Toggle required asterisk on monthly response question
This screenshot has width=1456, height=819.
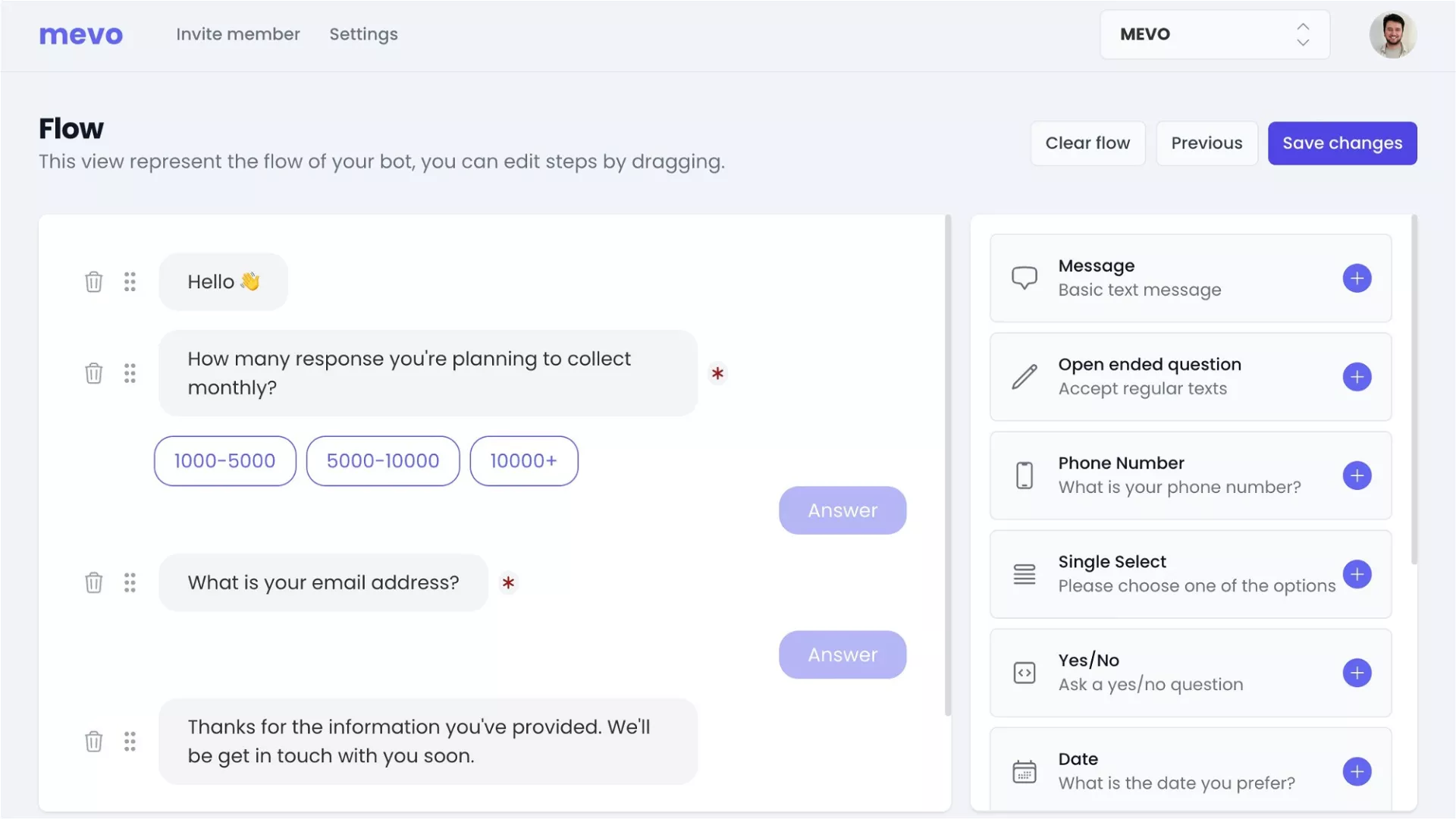click(717, 373)
